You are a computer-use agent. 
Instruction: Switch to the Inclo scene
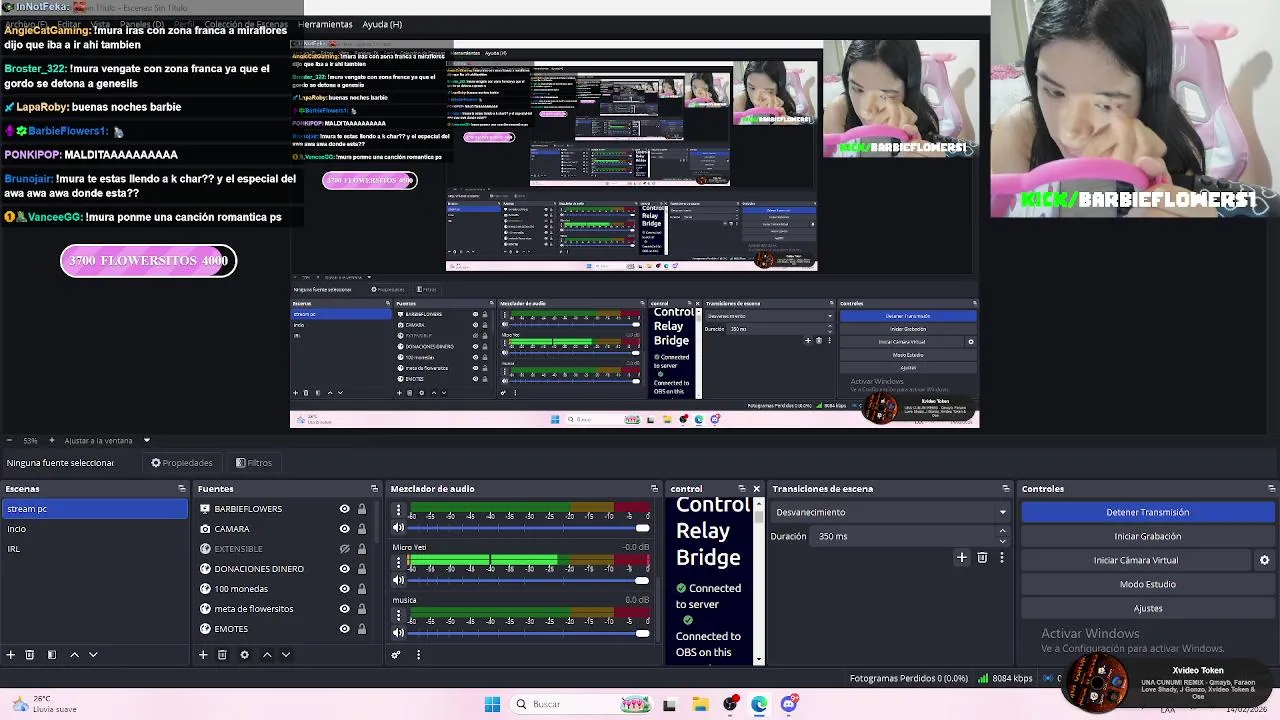[x=94, y=529]
